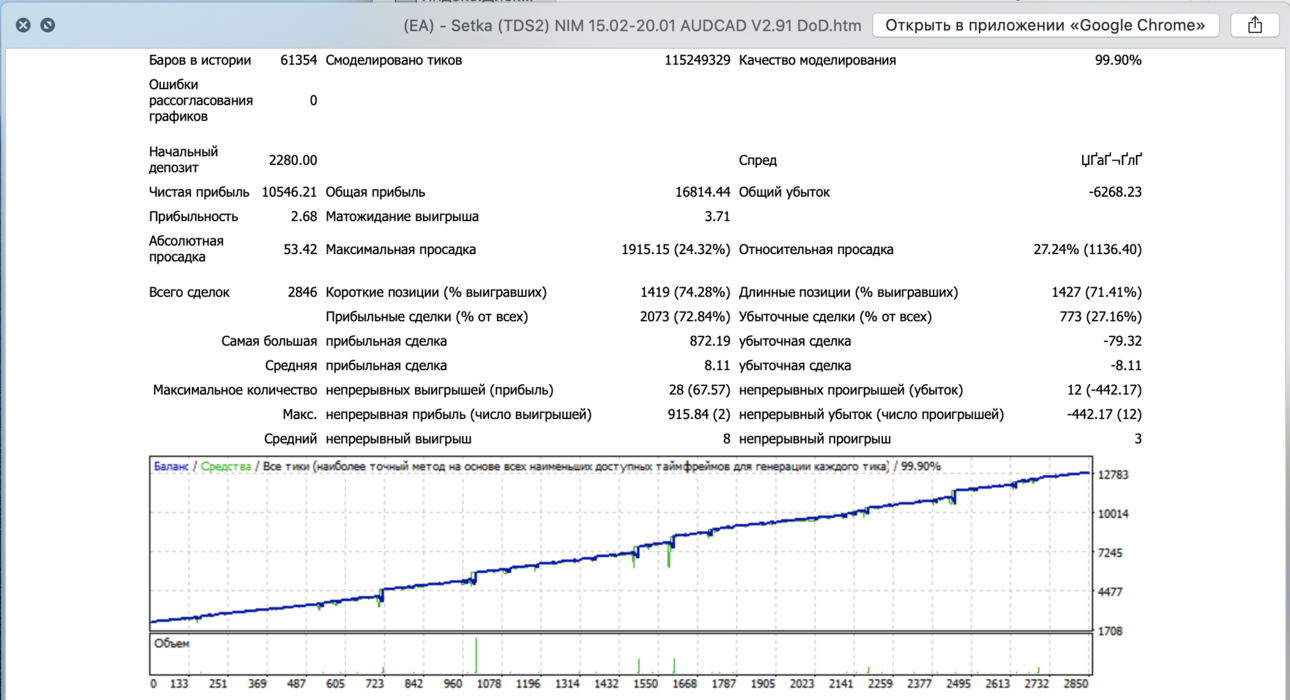
Task: Click the Объем label in volume chart
Action: tap(172, 644)
